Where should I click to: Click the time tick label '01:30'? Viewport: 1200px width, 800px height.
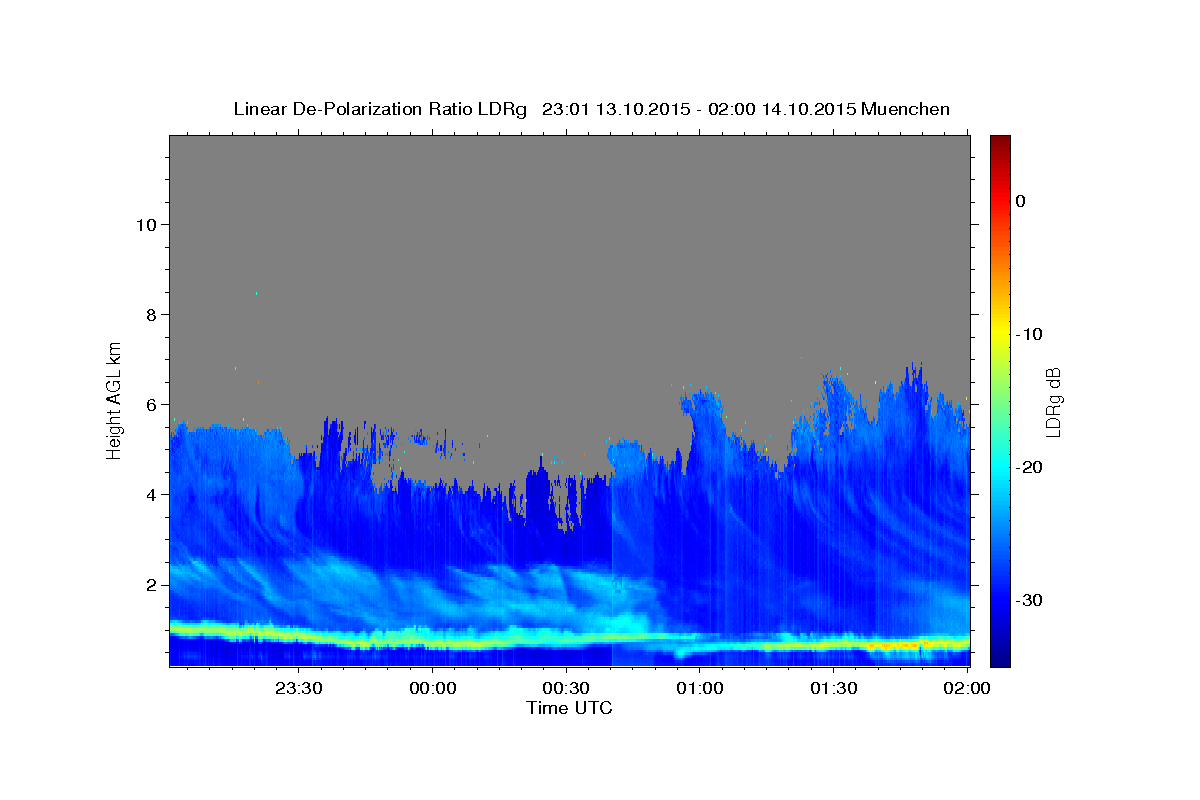pyautogui.click(x=834, y=688)
